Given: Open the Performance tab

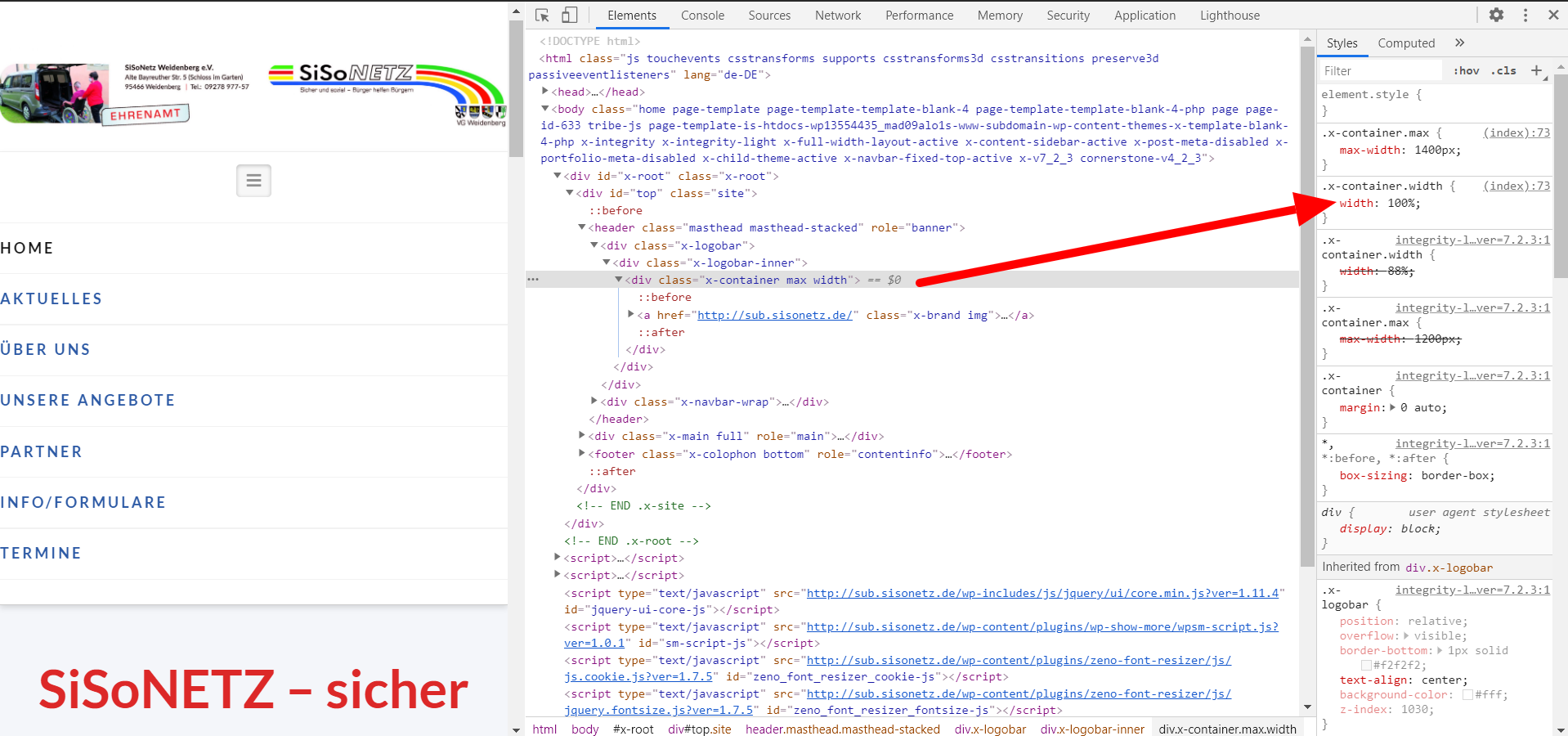Looking at the screenshot, I should tap(919, 16).
